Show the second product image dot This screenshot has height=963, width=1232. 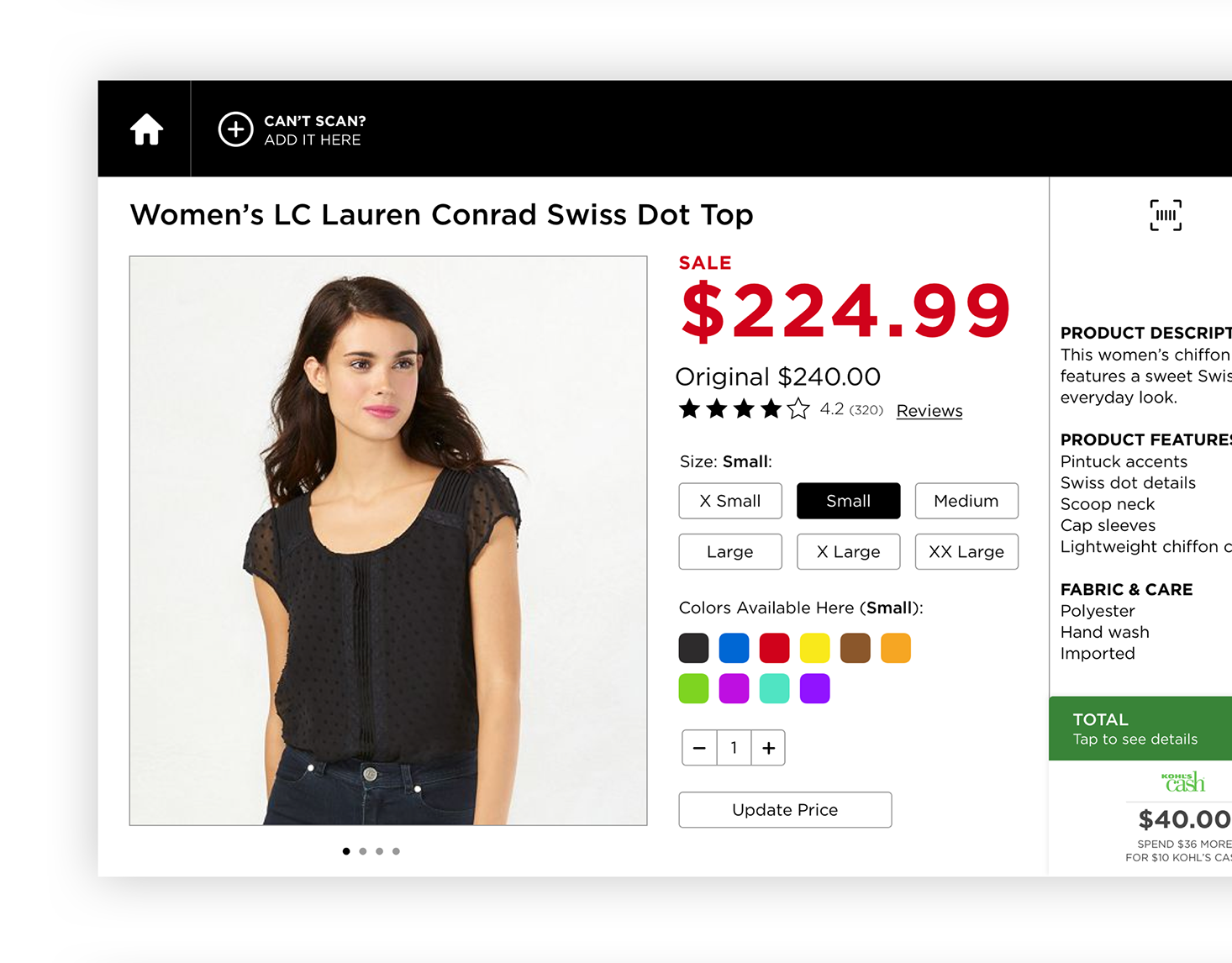363,851
